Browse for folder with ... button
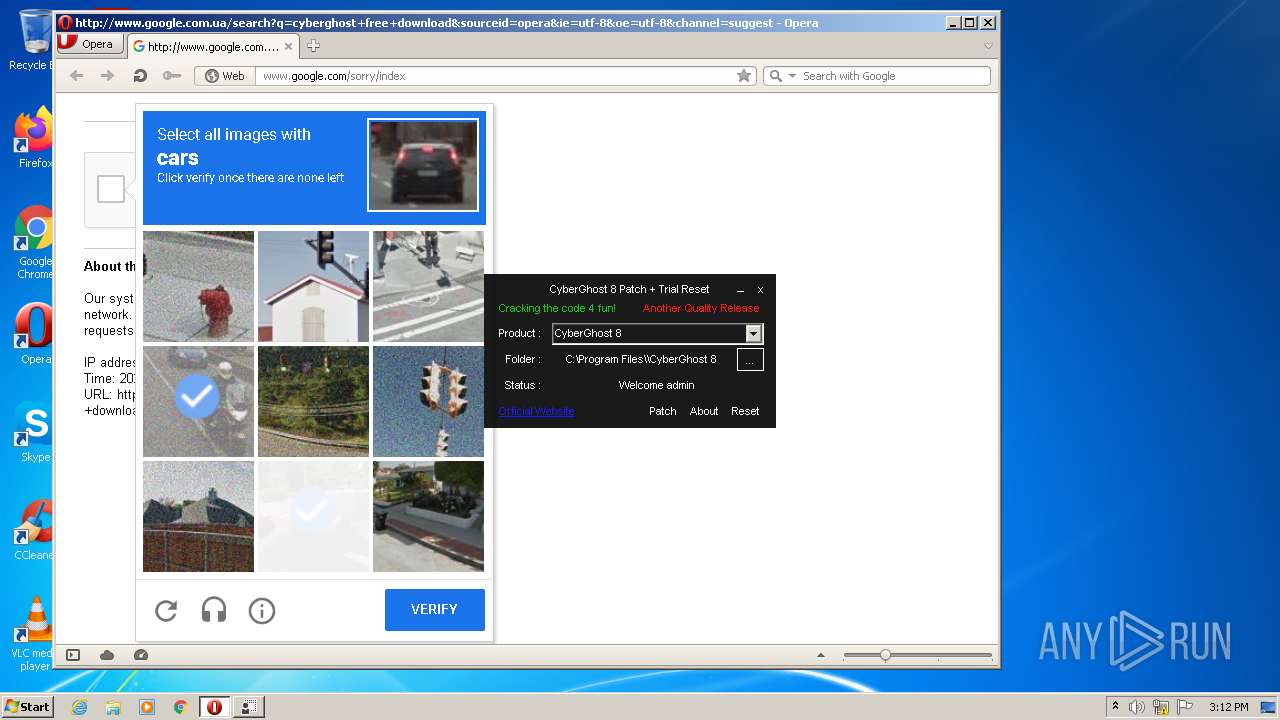The height and width of the screenshot is (720, 1280). click(x=750, y=360)
